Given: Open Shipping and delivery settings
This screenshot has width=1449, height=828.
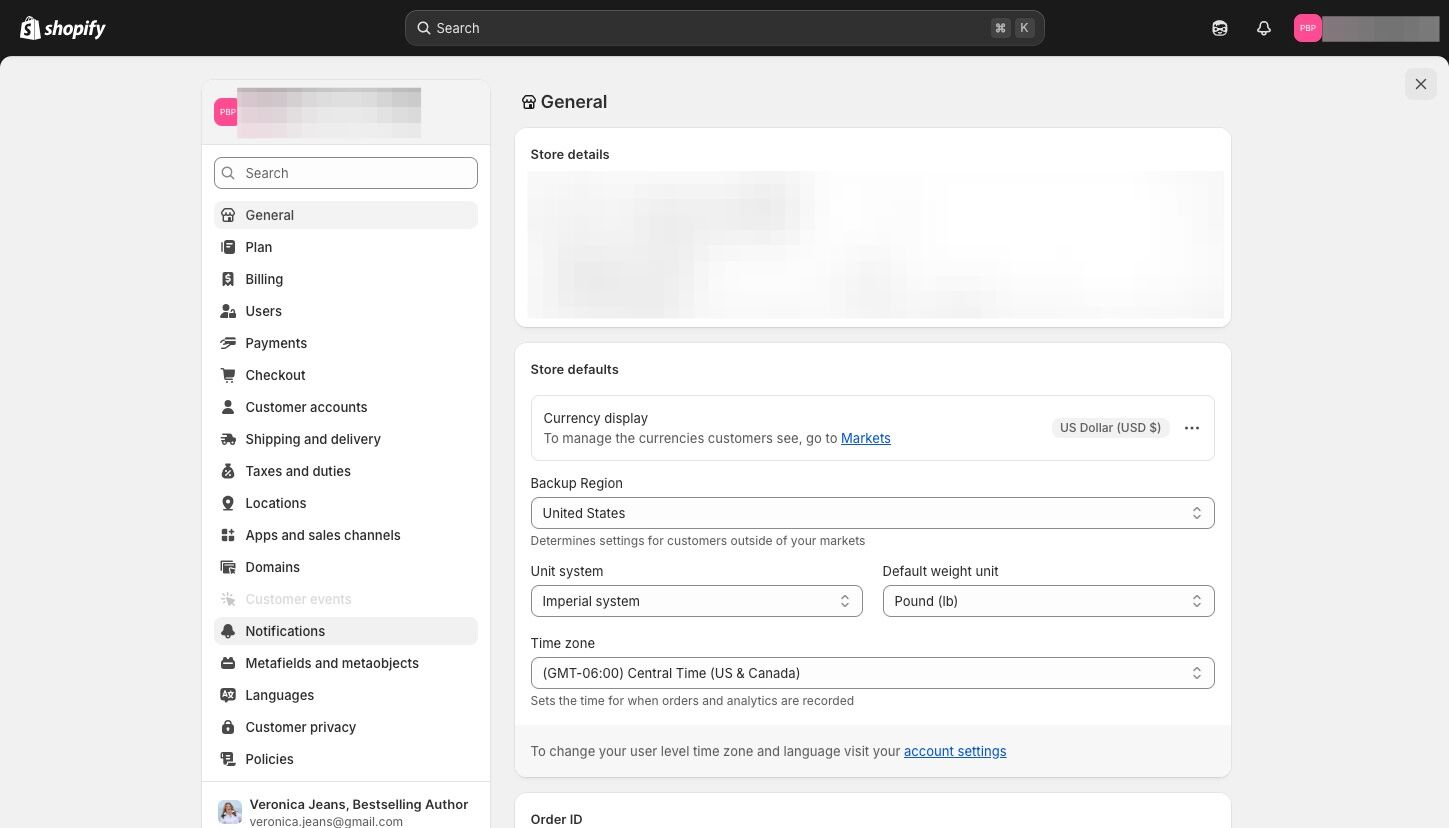Looking at the screenshot, I should click(x=346, y=439).
